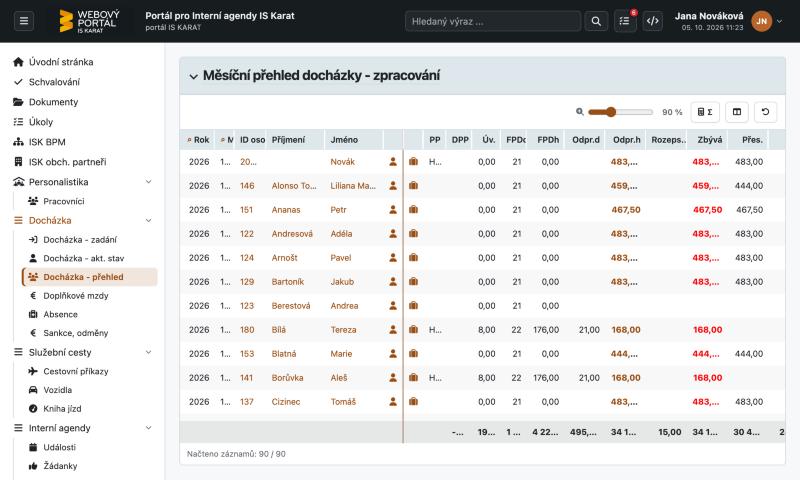Screen dimensions: 800x480
Task: Click the search magnifier button
Action: tap(596, 21)
